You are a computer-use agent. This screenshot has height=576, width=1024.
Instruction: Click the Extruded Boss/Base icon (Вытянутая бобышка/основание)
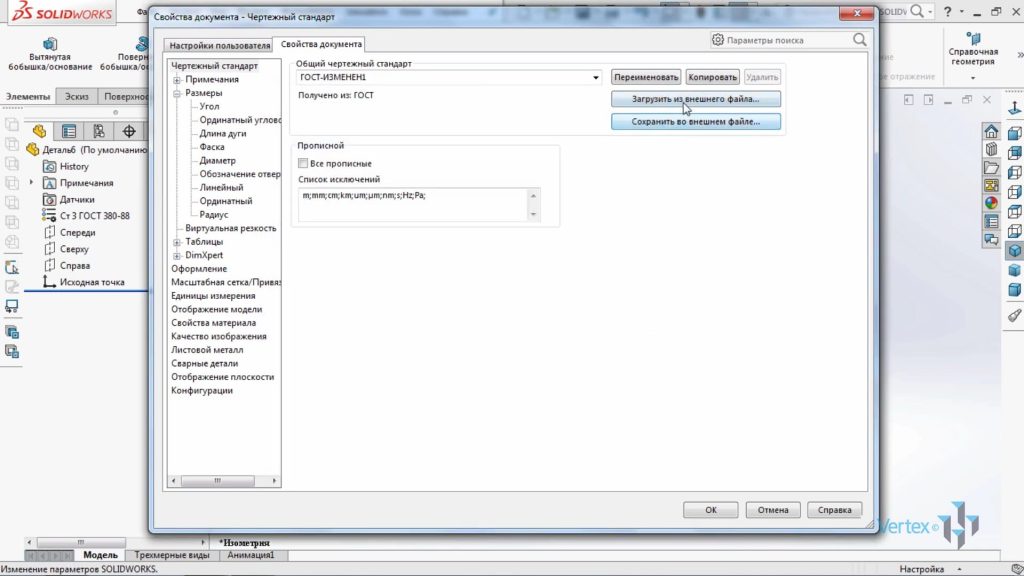coord(50,44)
